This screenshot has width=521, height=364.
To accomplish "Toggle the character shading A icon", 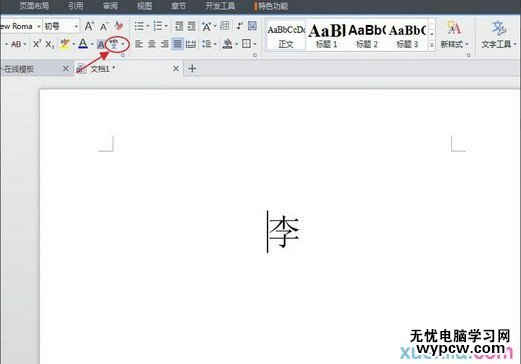I will coord(101,44).
